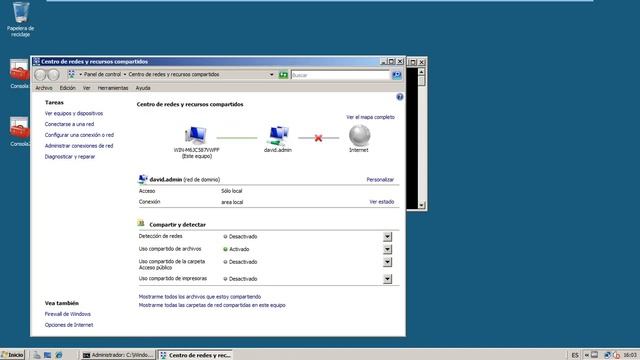This screenshot has height=360, width=640.
Task: Open Firewall de Windows link
Action: pyautogui.click(x=68, y=314)
